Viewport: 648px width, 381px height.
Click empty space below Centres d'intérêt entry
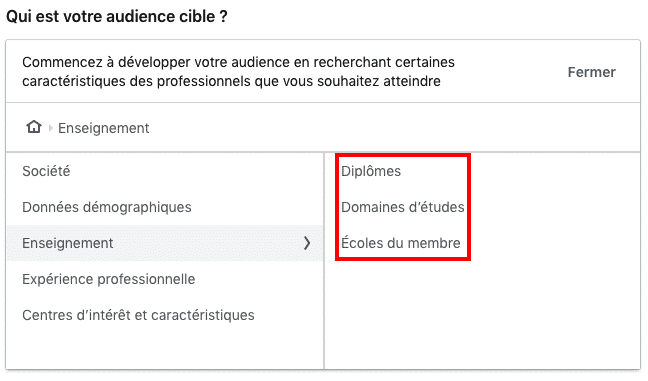point(165,350)
